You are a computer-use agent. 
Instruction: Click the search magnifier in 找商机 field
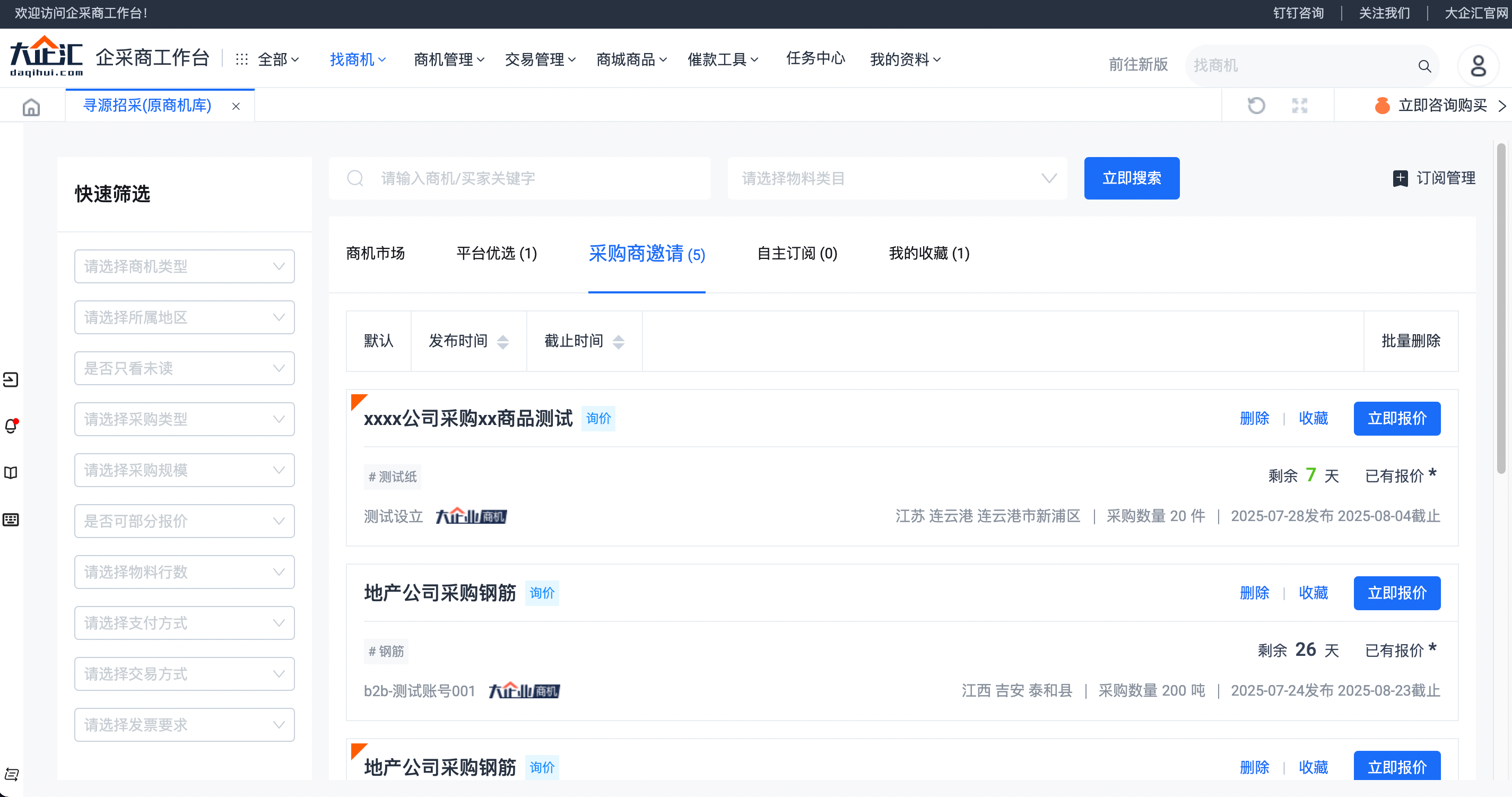(x=1425, y=66)
